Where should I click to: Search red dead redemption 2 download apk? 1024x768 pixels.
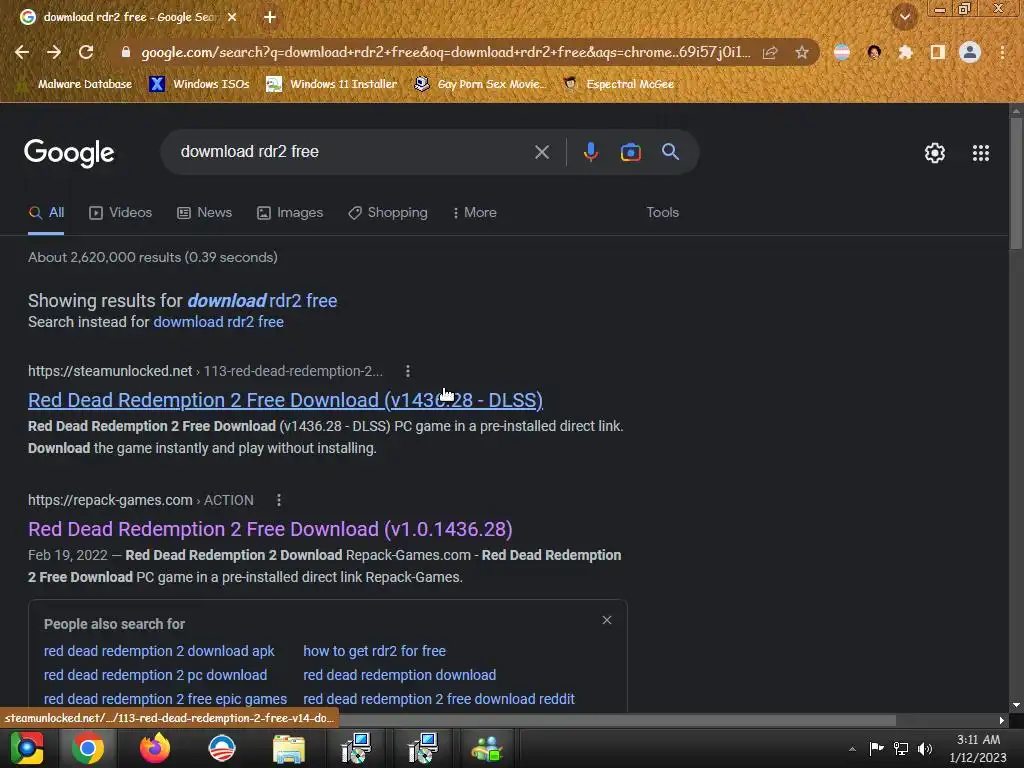pos(159,651)
